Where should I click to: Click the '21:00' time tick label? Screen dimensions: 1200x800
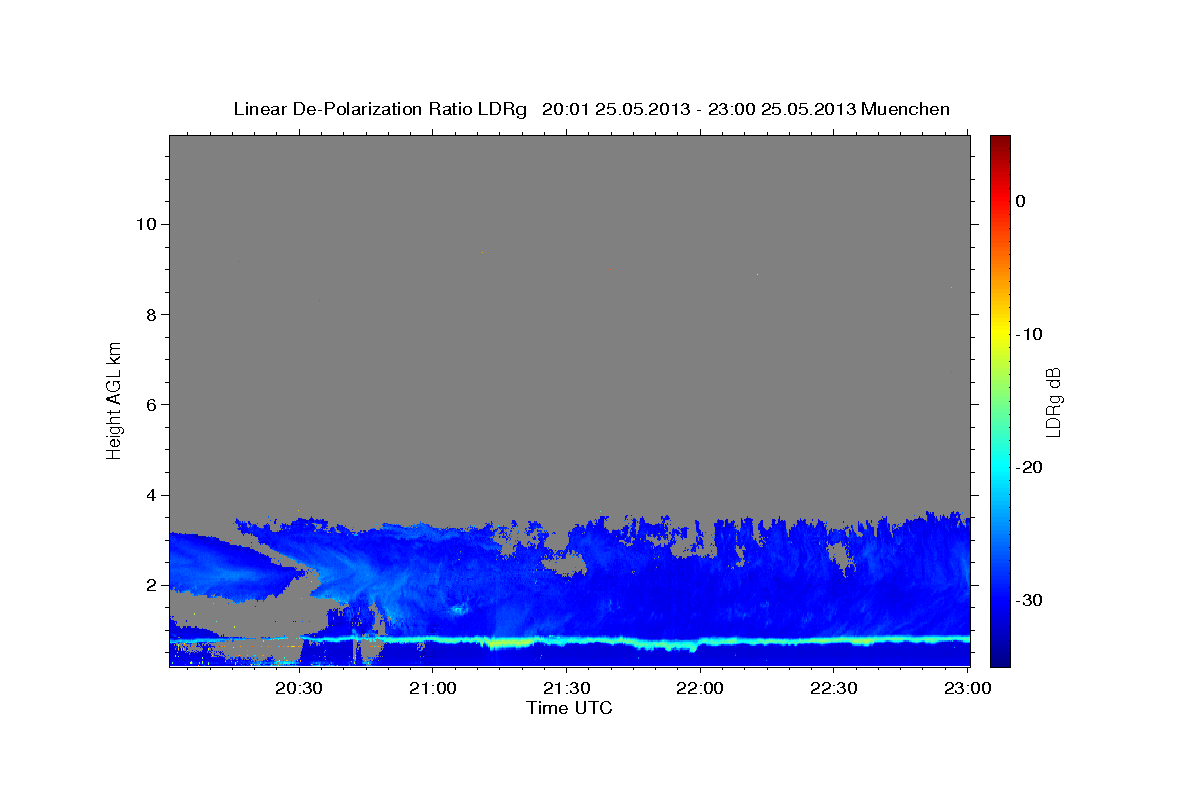coord(433,688)
